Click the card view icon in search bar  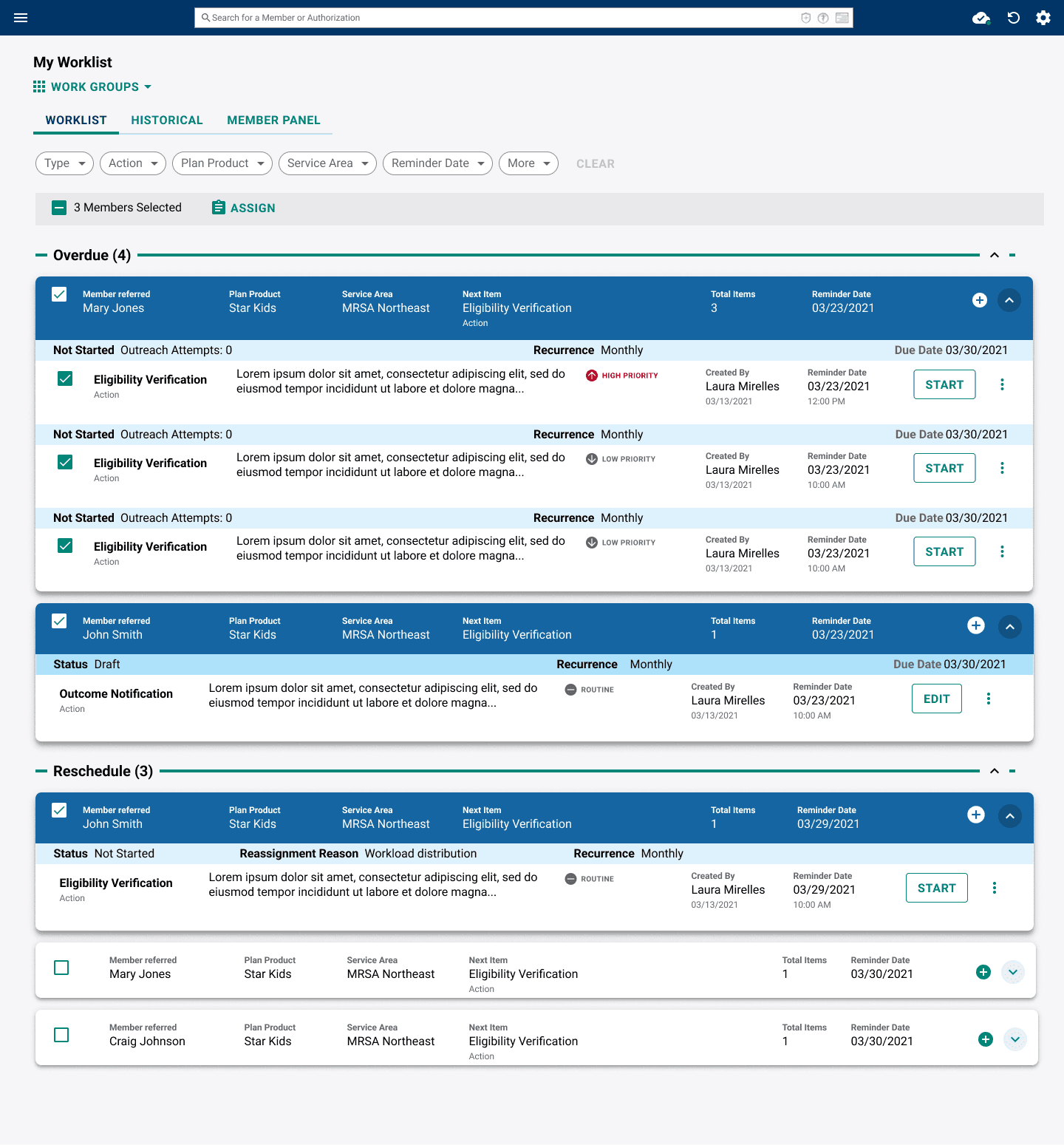842,18
